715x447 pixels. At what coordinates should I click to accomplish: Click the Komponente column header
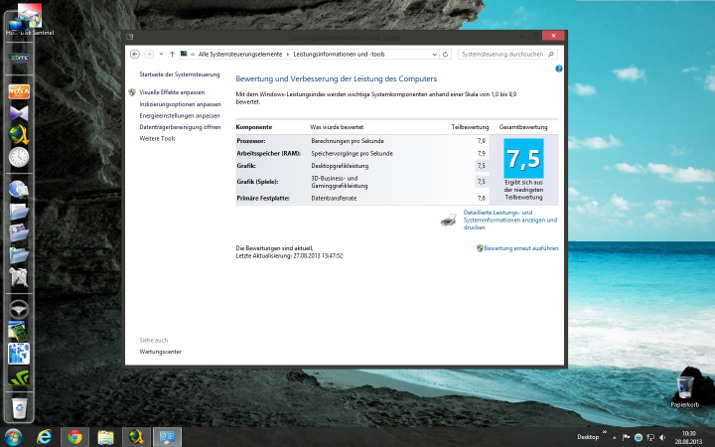254,127
